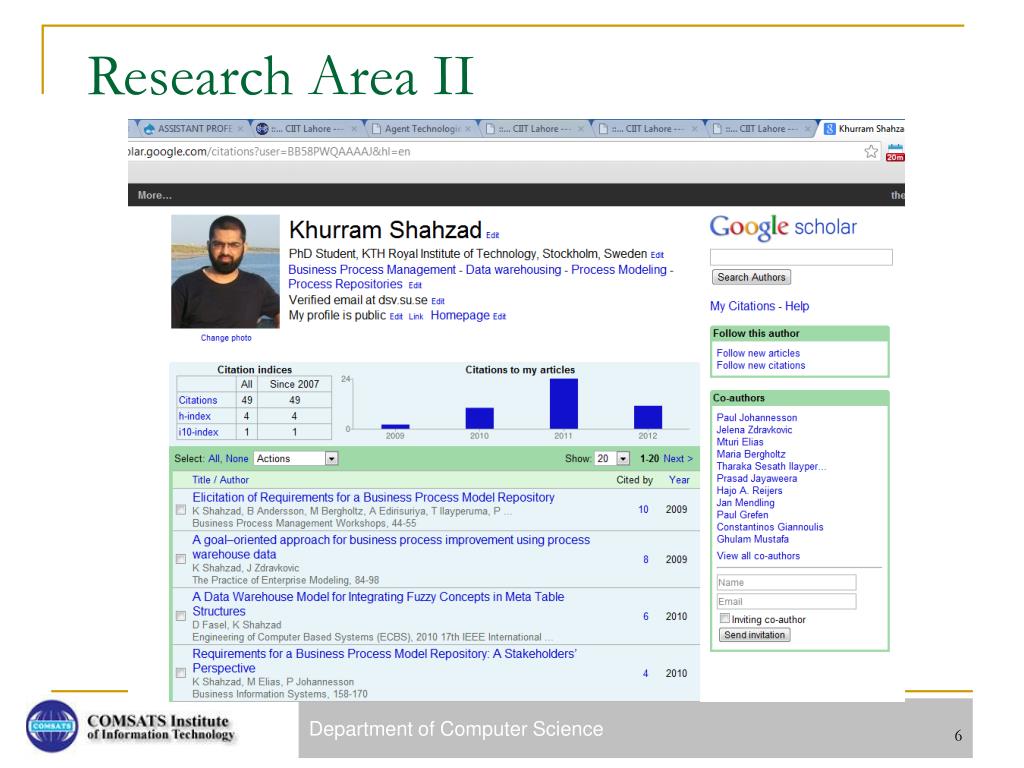
Task: Click the red 20m extension icon
Action: [x=895, y=152]
